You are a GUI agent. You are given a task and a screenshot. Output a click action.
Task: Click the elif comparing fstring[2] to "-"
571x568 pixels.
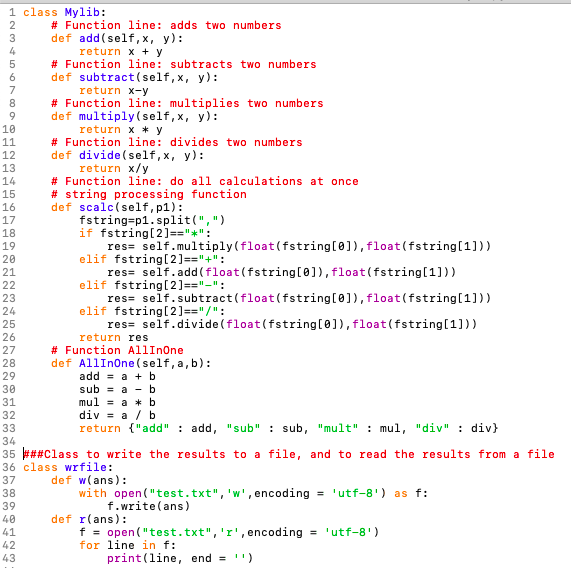coord(152,285)
